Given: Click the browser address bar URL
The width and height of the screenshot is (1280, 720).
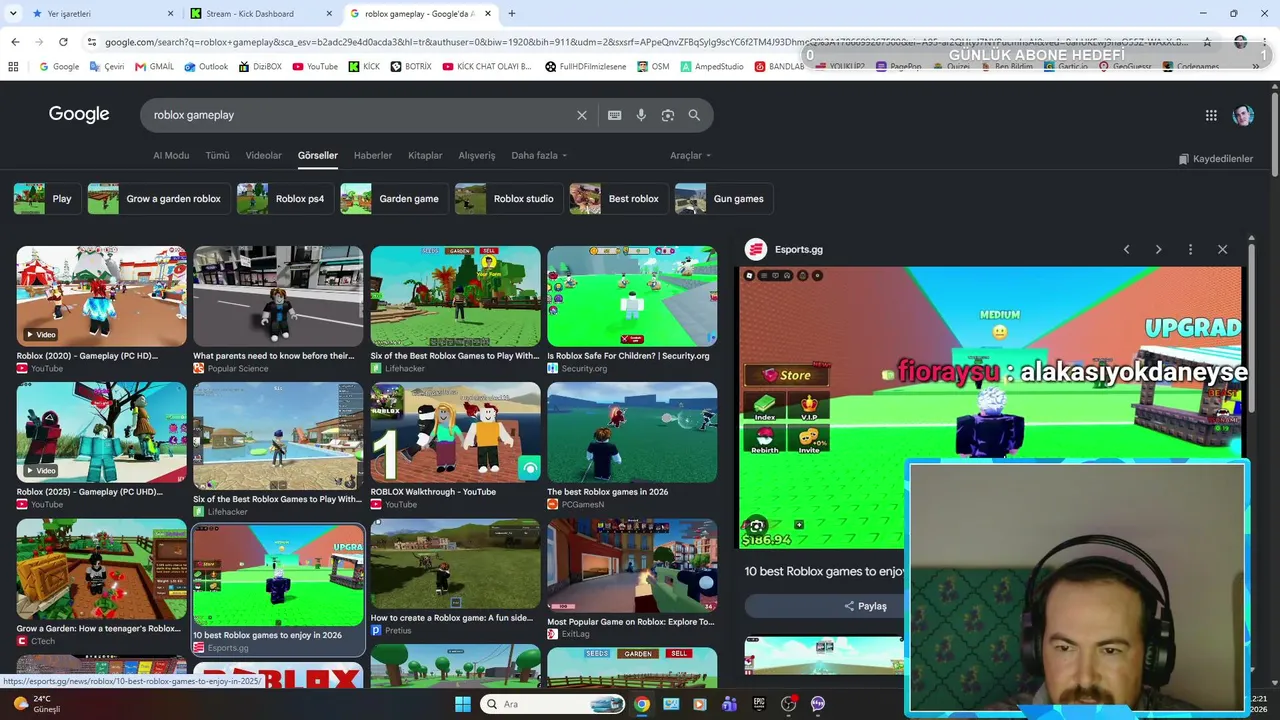Looking at the screenshot, I should click(x=646, y=42).
